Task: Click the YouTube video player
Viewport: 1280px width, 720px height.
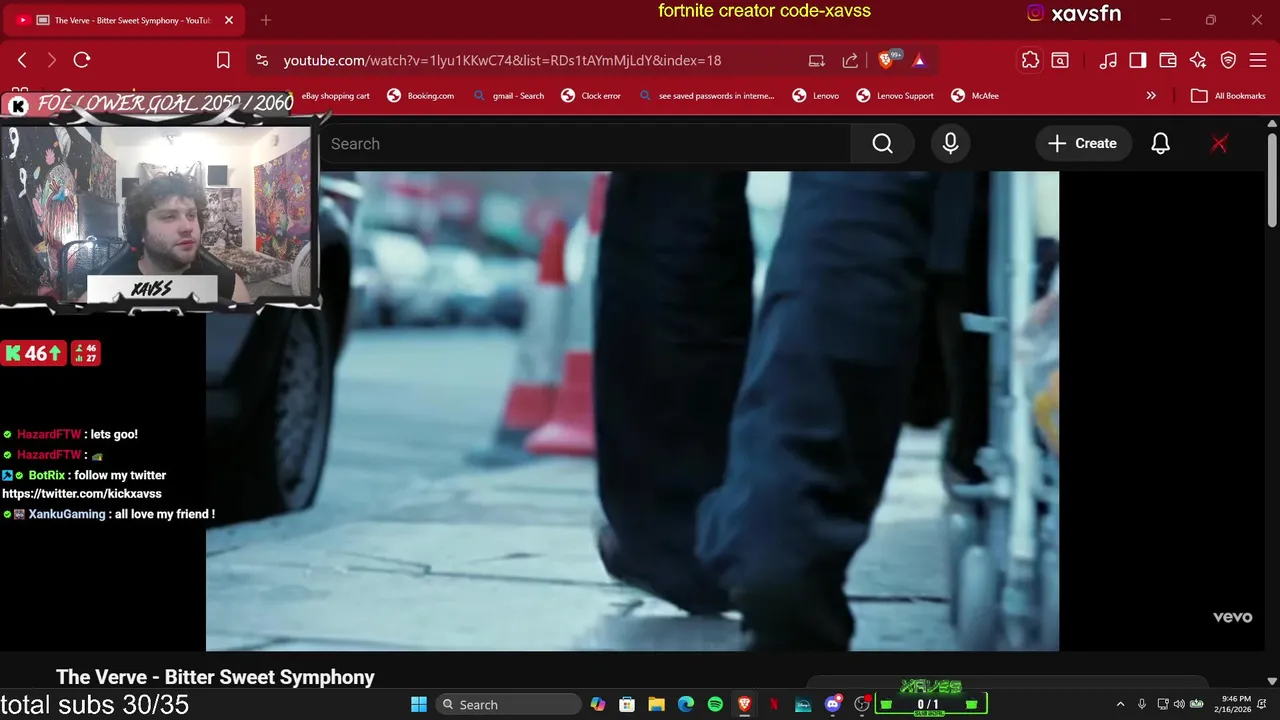Action: coord(632,411)
